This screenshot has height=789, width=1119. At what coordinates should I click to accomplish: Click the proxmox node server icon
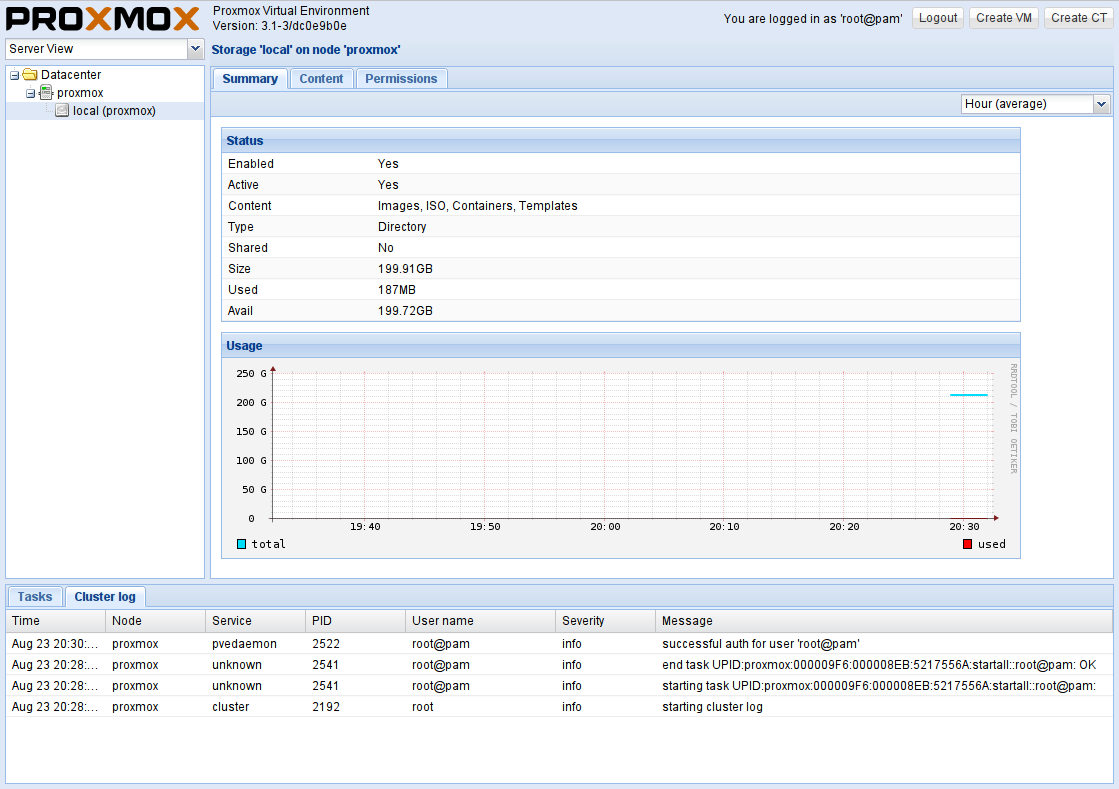click(x=46, y=93)
